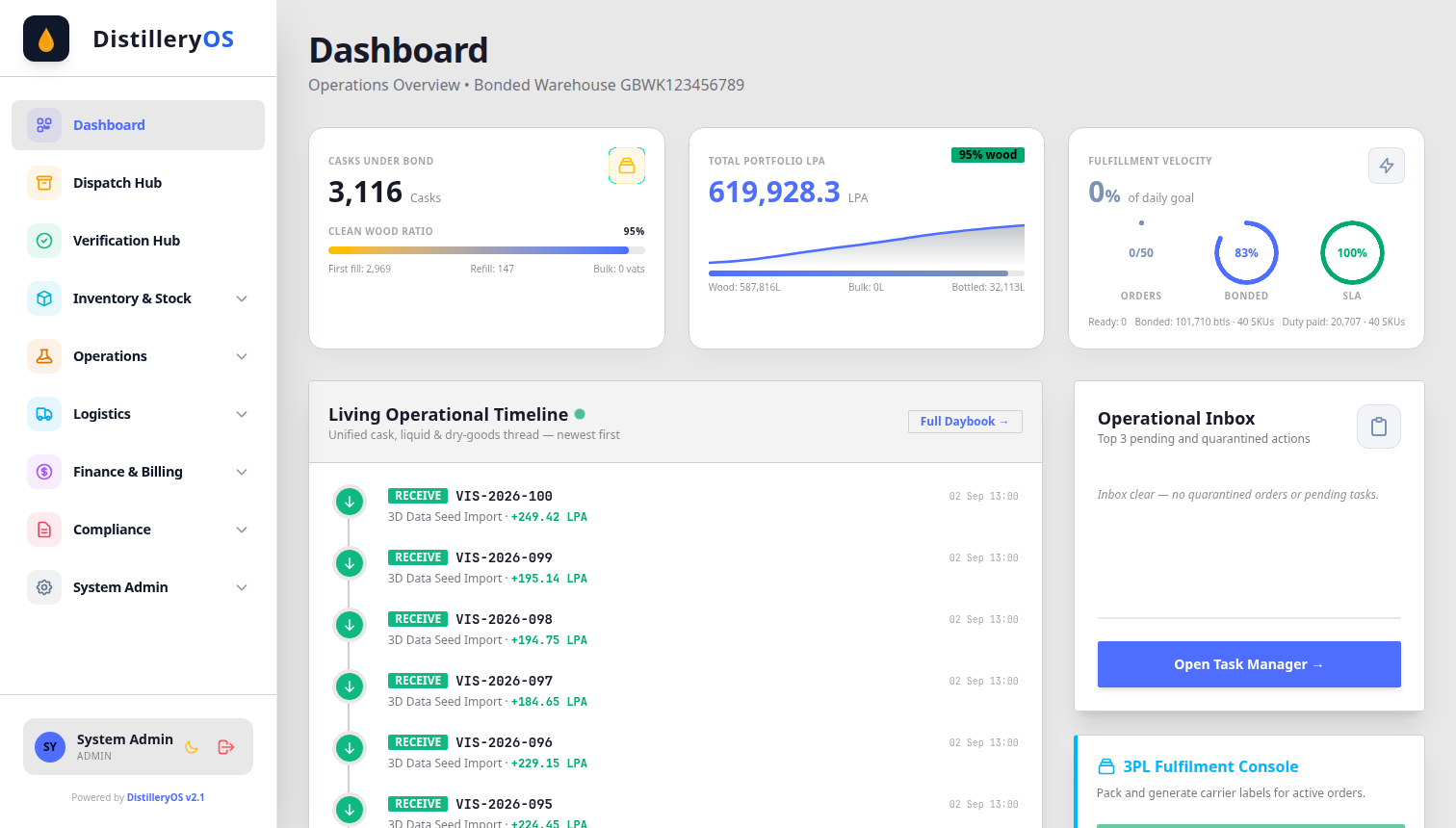This screenshot has height=828, width=1456.
Task: Click the receive arrow icon for VIS-2026-097
Action: 350,686
